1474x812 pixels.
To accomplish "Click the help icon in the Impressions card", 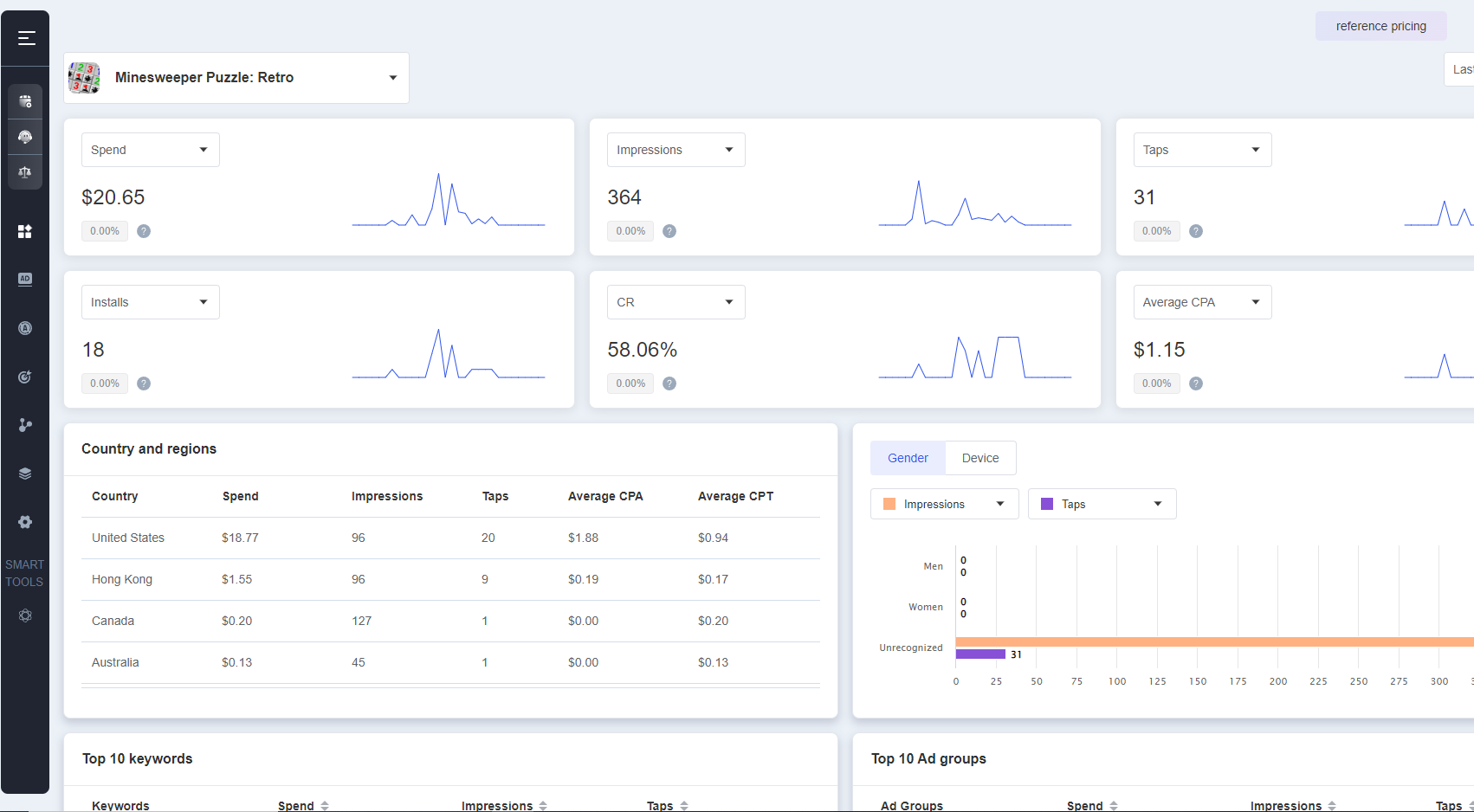I will click(669, 231).
